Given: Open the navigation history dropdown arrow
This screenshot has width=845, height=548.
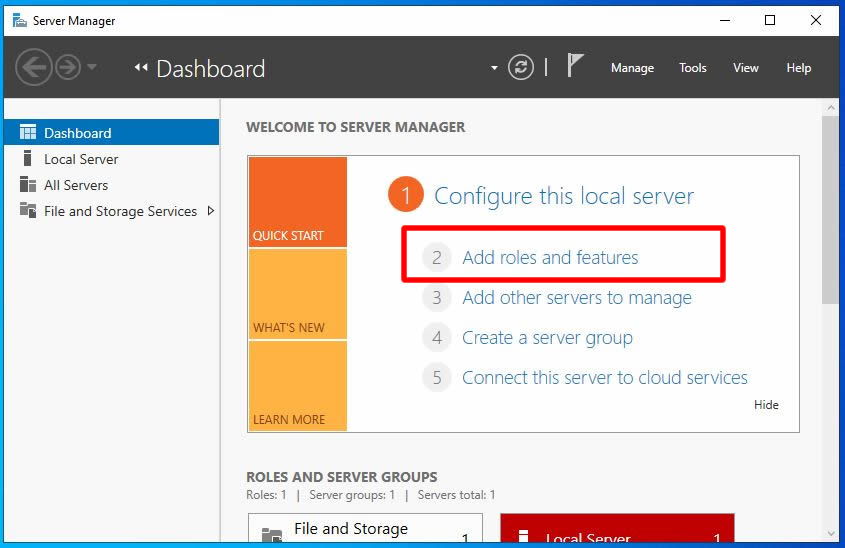Looking at the screenshot, I should tap(92, 67).
